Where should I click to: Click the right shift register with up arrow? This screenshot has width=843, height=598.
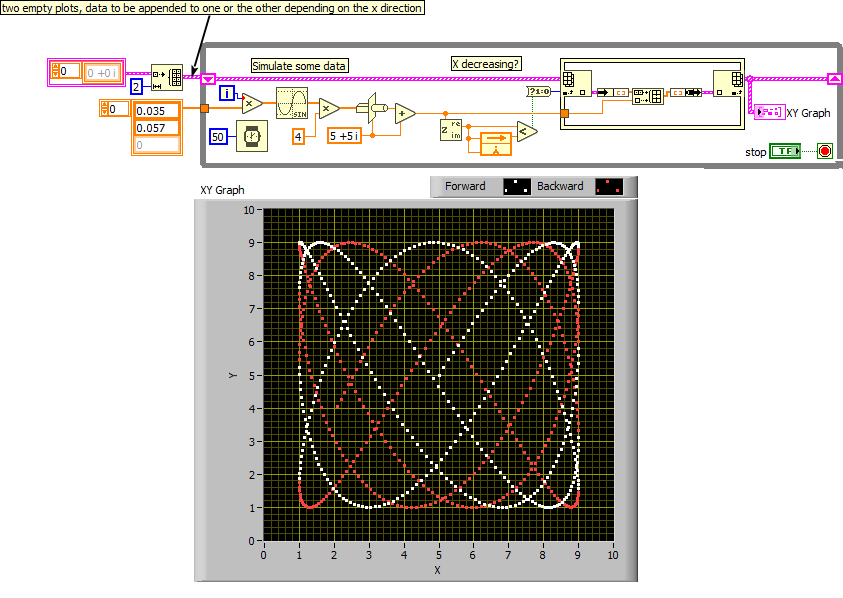(x=834, y=79)
